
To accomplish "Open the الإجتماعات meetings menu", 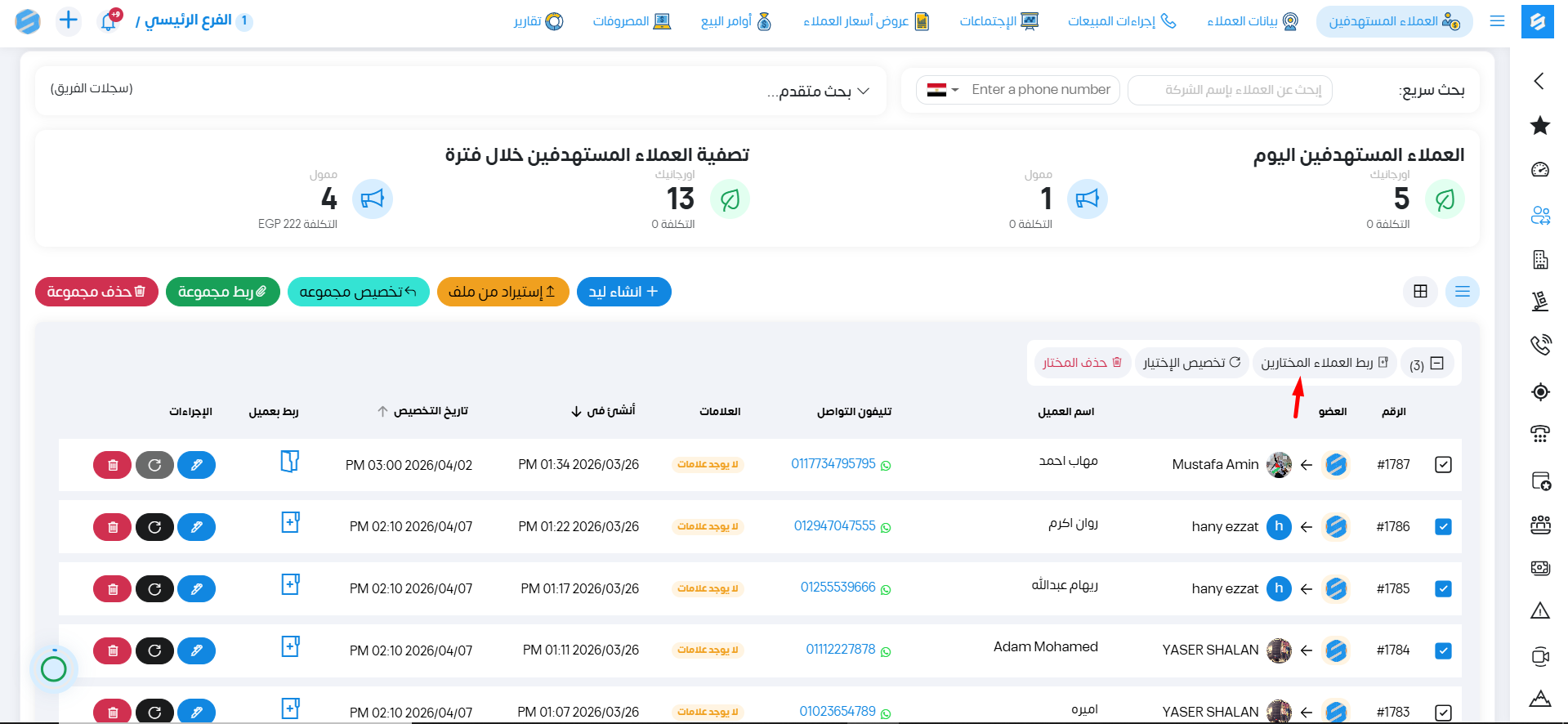I will pyautogui.click(x=998, y=21).
